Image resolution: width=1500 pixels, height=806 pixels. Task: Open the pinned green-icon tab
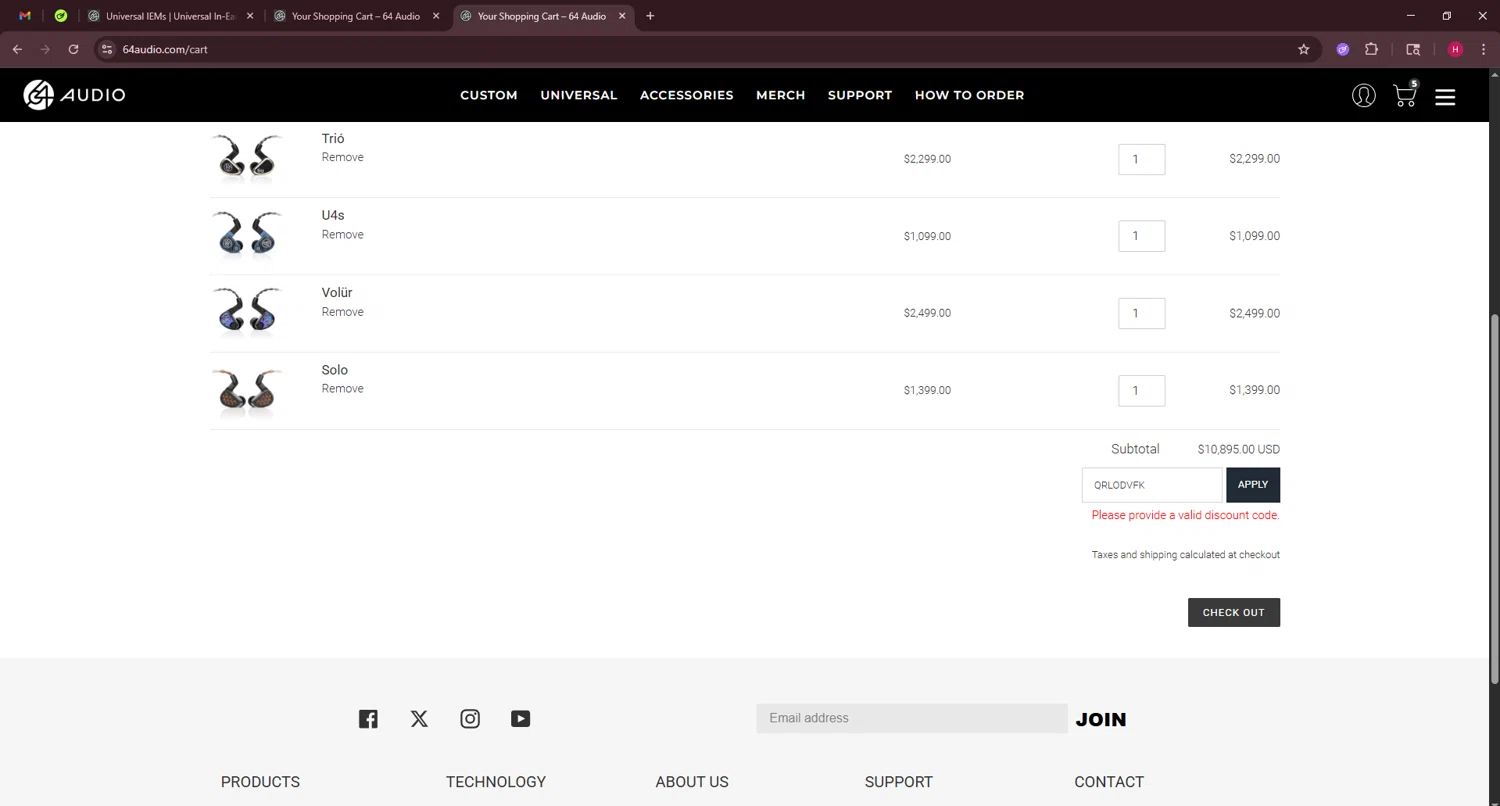[x=61, y=16]
